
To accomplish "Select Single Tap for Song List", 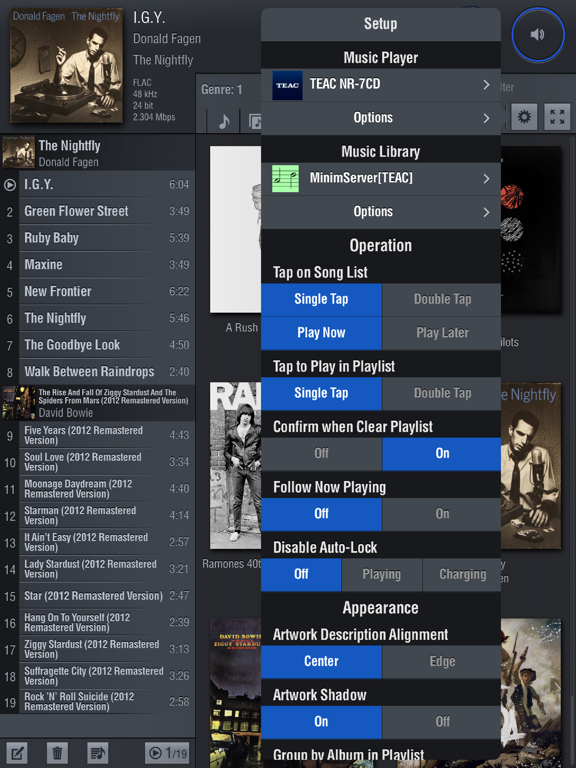I will tap(321, 299).
